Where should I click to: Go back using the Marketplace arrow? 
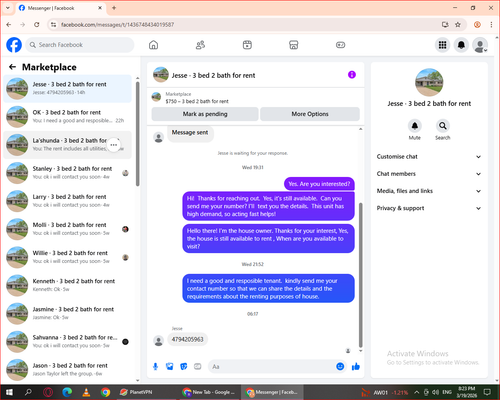tap(12, 67)
